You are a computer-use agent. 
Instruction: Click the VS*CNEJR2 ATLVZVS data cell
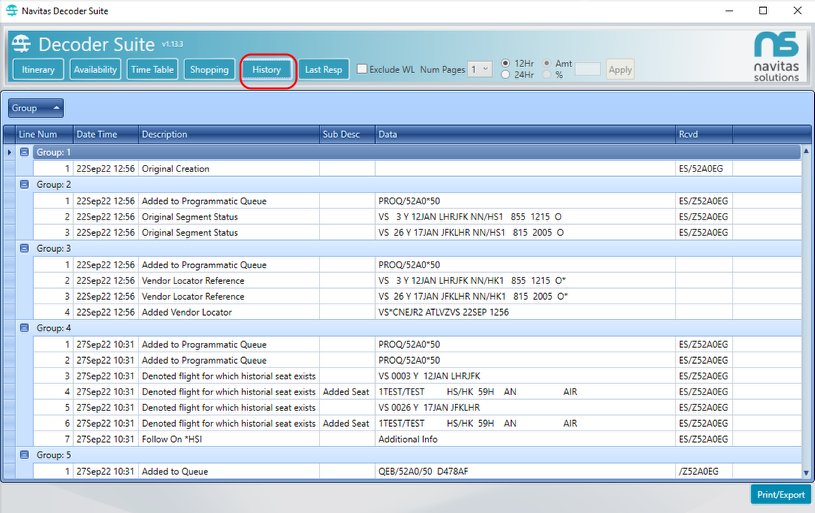525,312
